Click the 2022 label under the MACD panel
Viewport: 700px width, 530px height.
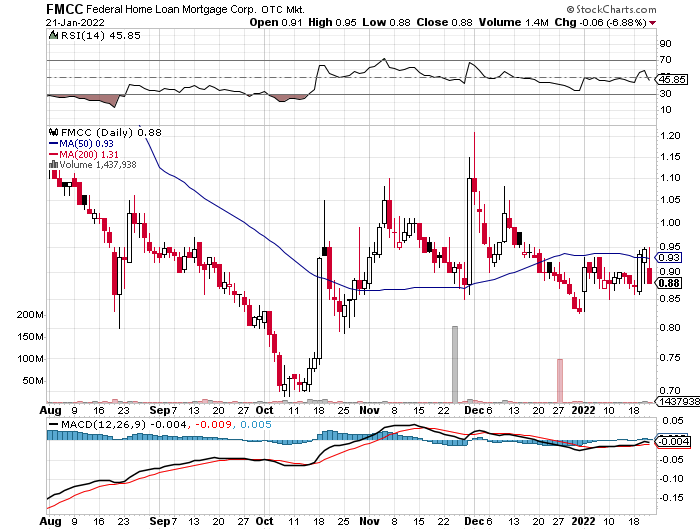pyautogui.click(x=583, y=521)
